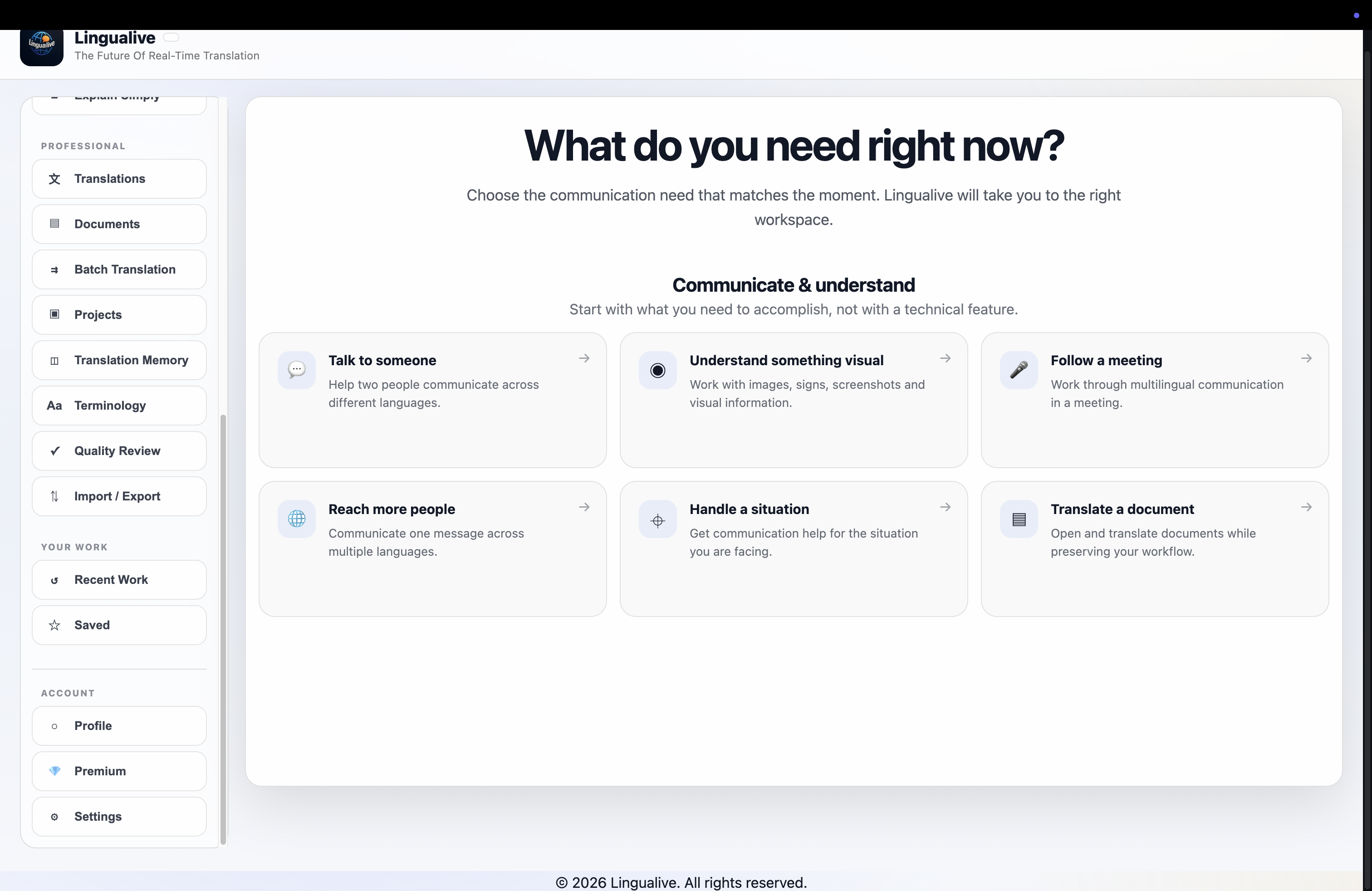1372x891 pixels.
Task: Open the Follow a meeting arrow
Action: (x=1306, y=358)
